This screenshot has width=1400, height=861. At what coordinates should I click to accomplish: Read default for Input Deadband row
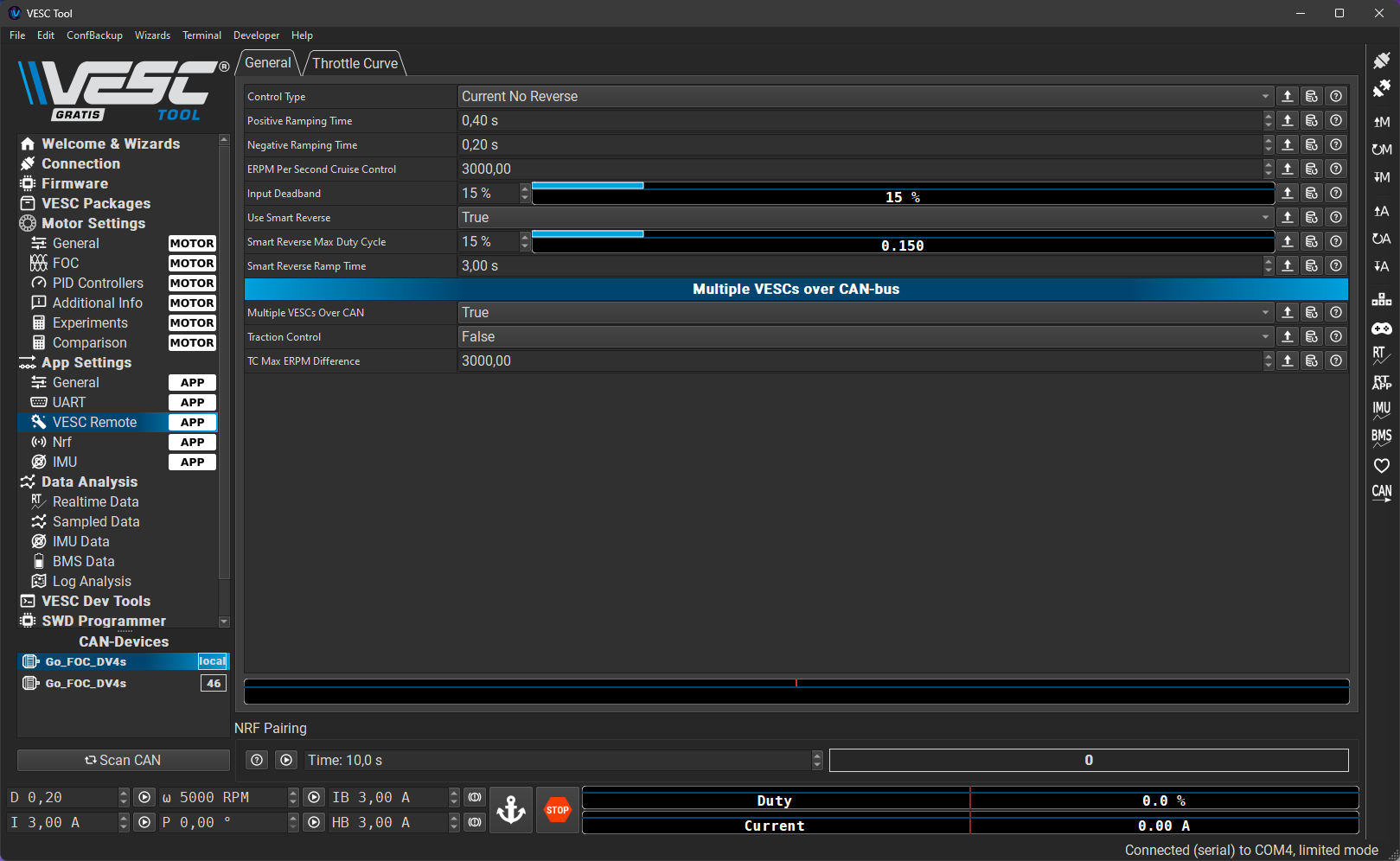pos(1312,193)
